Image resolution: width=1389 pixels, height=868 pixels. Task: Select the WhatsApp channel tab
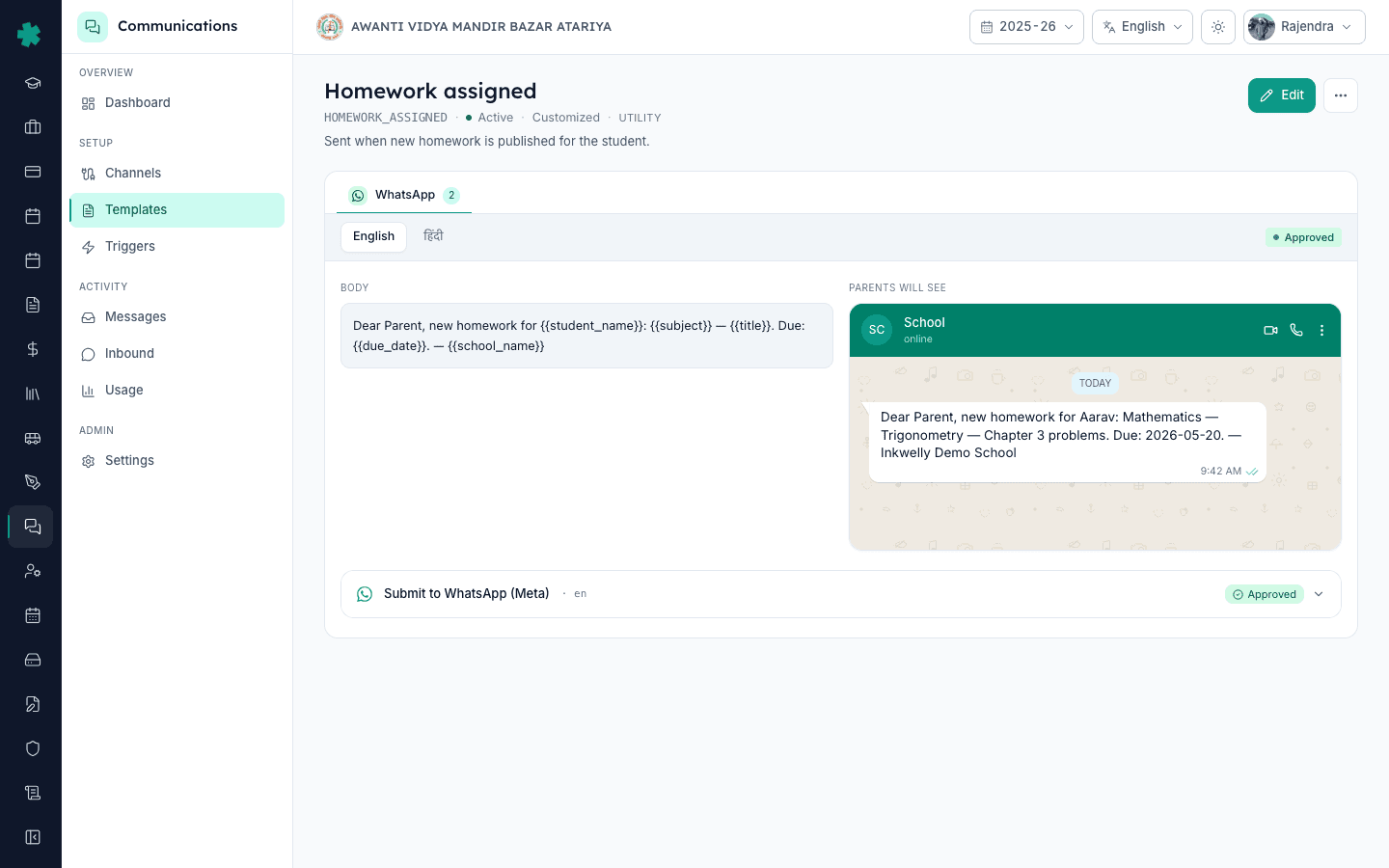point(403,195)
